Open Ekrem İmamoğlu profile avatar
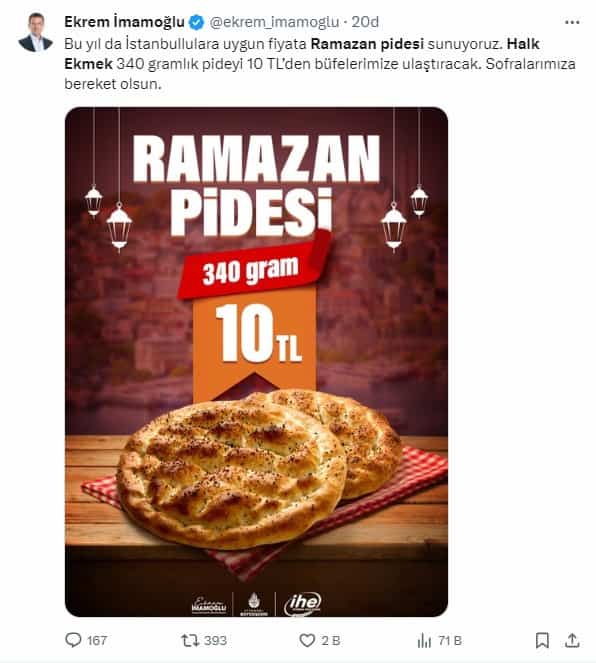Viewport: 596px width, 663px height. 36,33
